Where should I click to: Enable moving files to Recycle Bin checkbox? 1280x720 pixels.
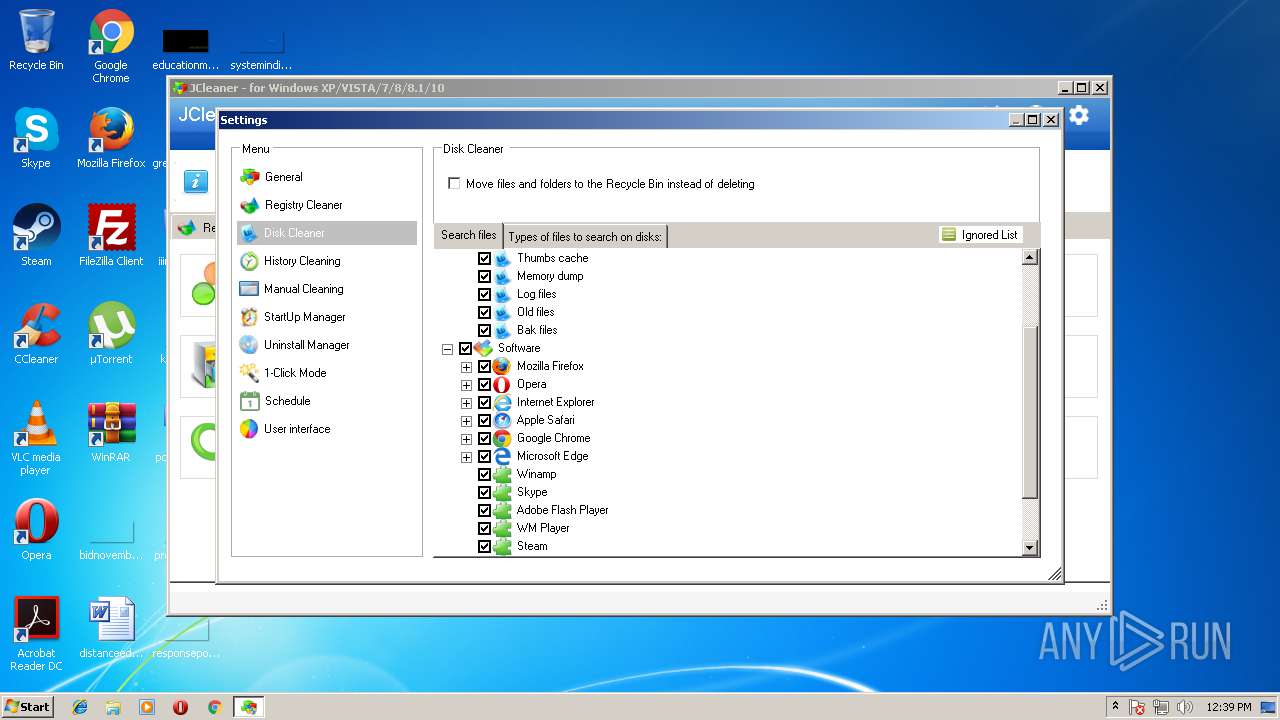coord(454,184)
